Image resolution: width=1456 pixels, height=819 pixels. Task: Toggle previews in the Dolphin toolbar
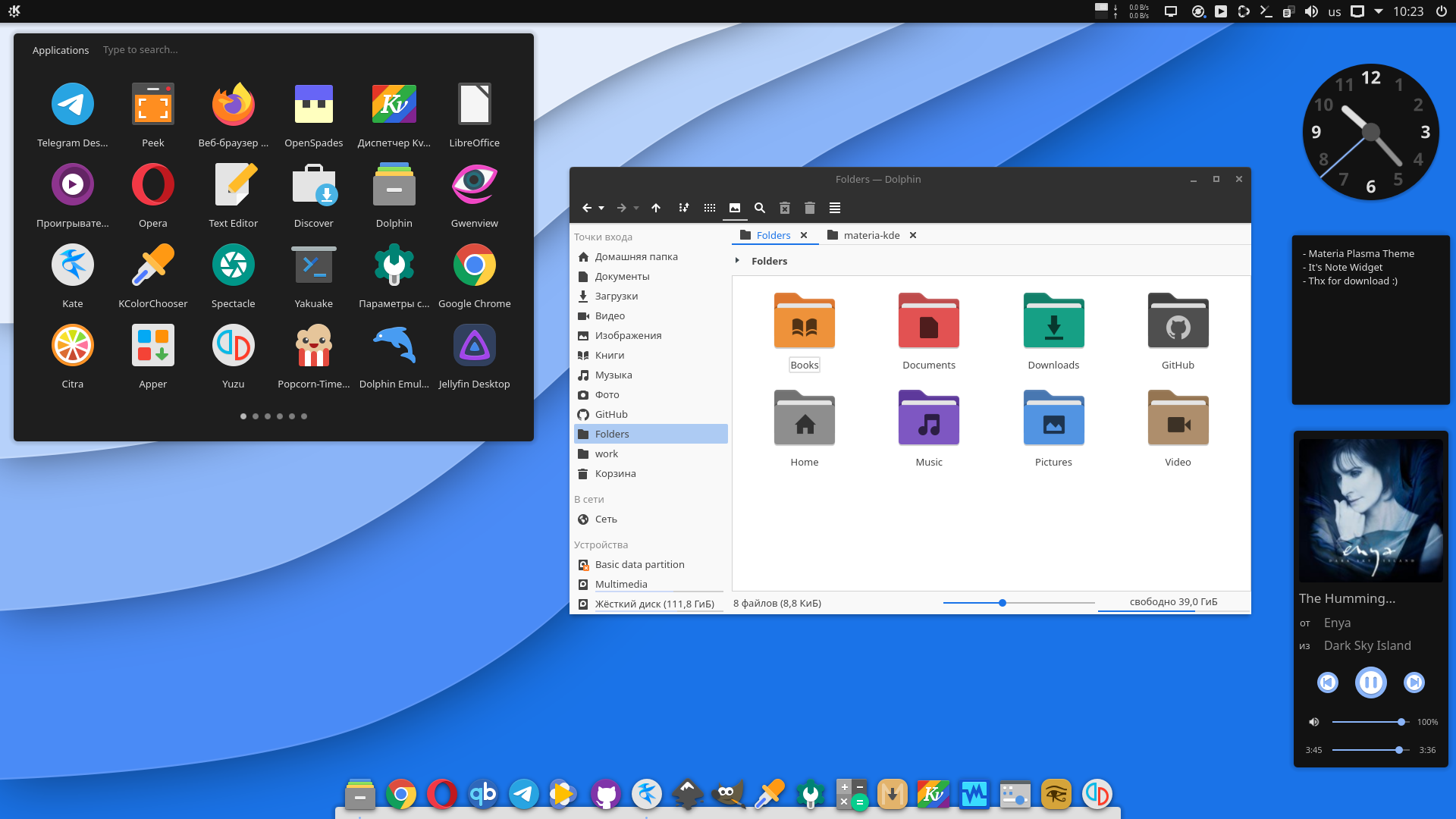click(x=735, y=208)
